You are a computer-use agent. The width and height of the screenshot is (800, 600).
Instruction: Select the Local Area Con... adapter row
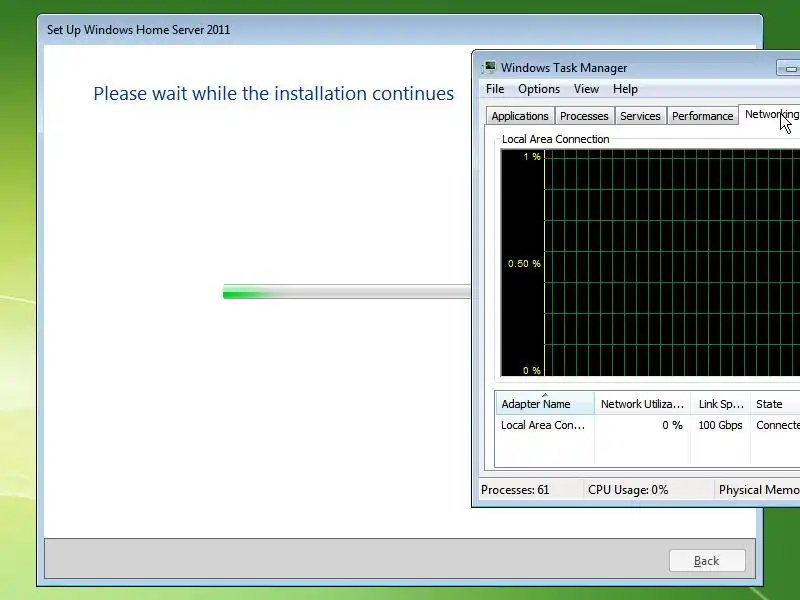[647, 425]
